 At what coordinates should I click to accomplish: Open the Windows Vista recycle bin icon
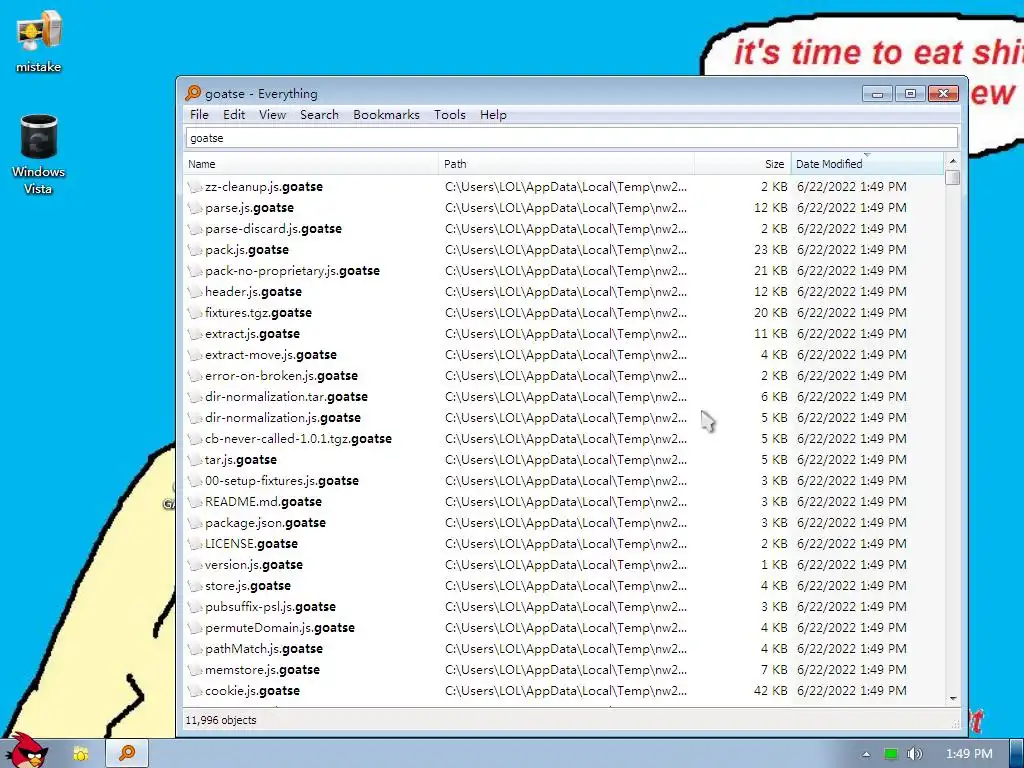click(x=39, y=154)
